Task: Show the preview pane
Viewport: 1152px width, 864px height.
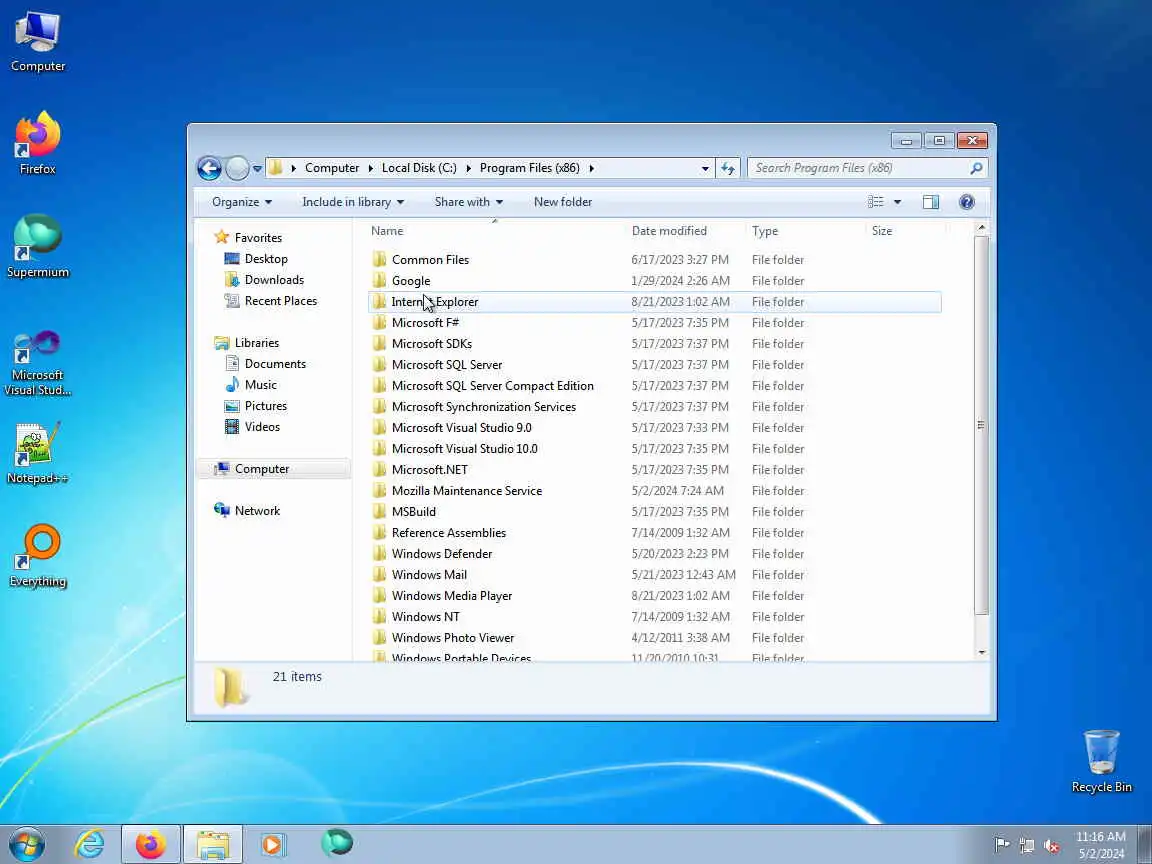Action: point(931,202)
